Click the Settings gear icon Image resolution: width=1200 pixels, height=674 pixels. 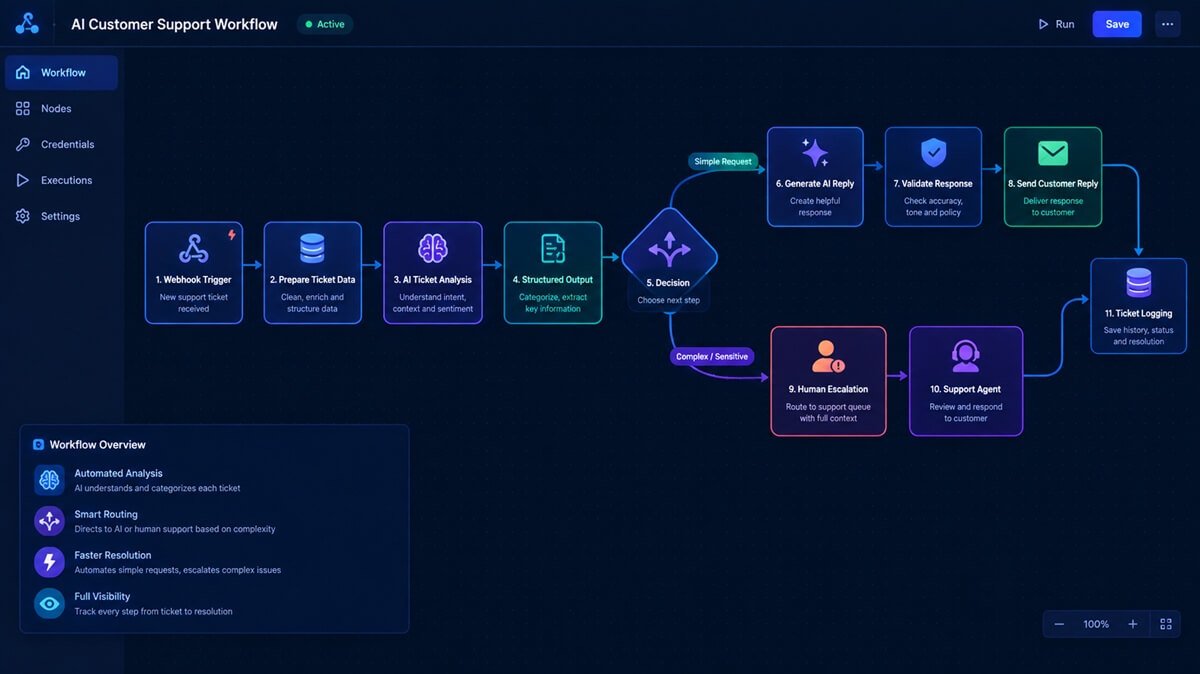23,216
